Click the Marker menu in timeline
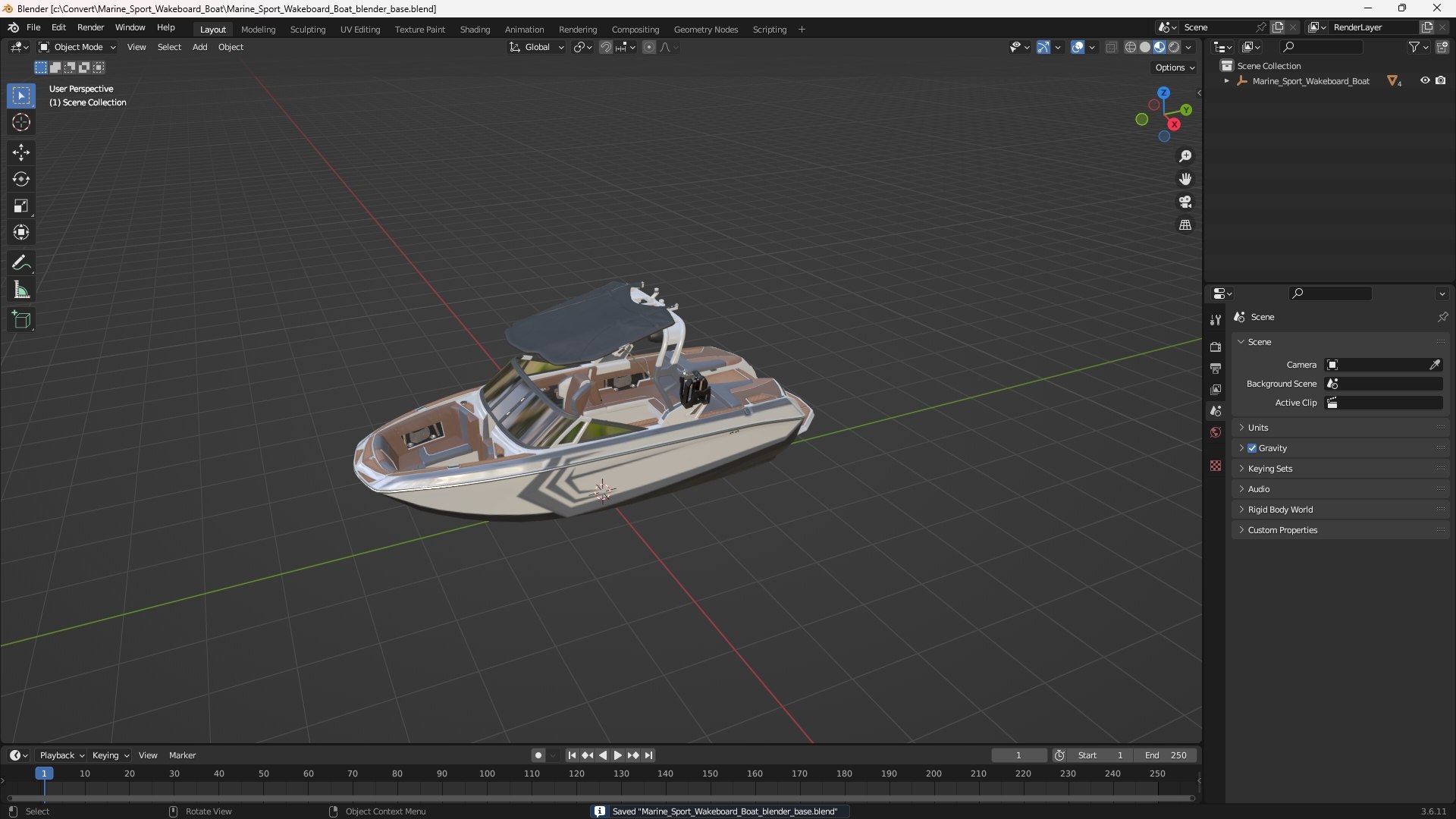Viewport: 1456px width, 819px height. pos(182,755)
